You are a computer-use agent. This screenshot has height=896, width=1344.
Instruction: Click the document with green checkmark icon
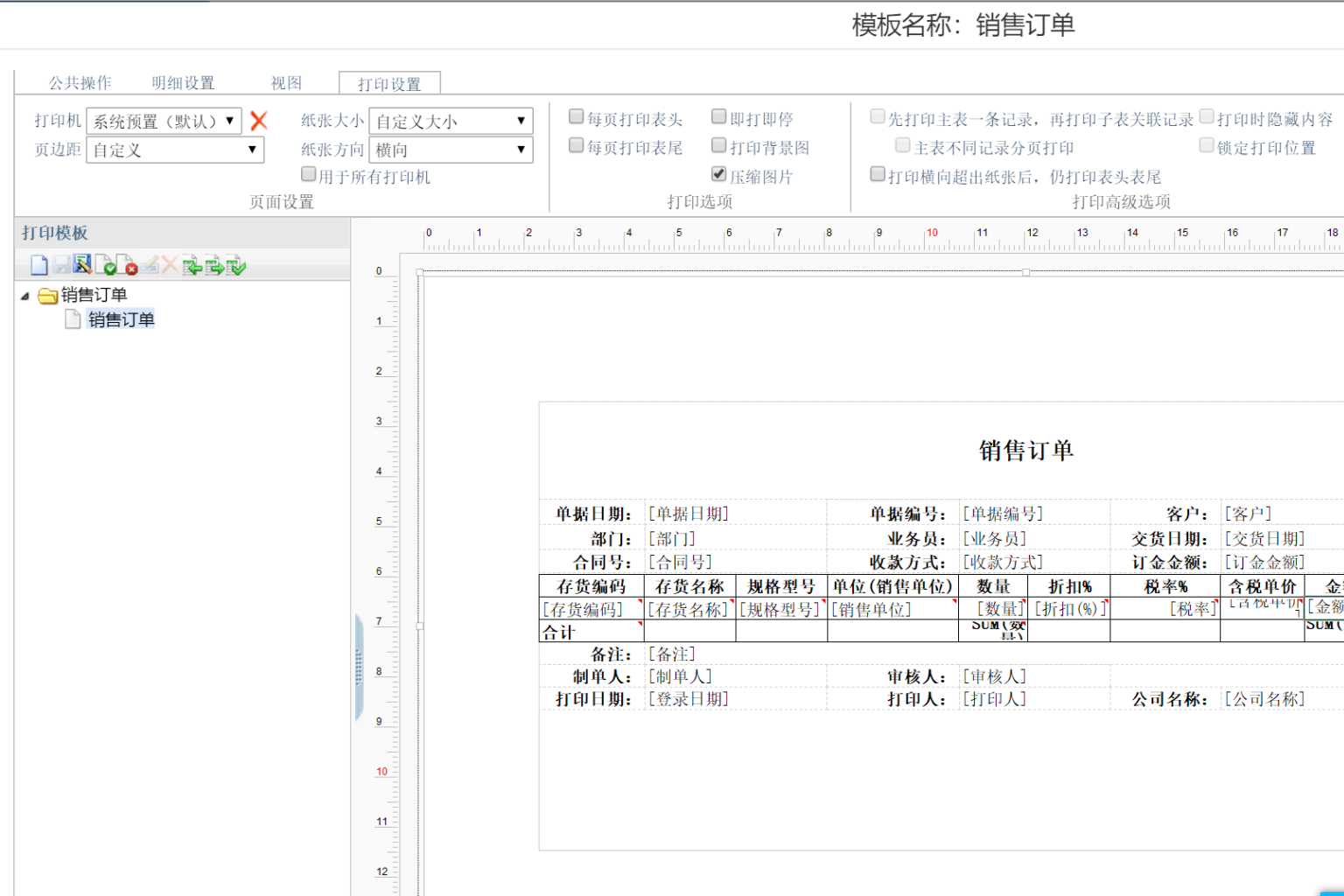pos(105,265)
